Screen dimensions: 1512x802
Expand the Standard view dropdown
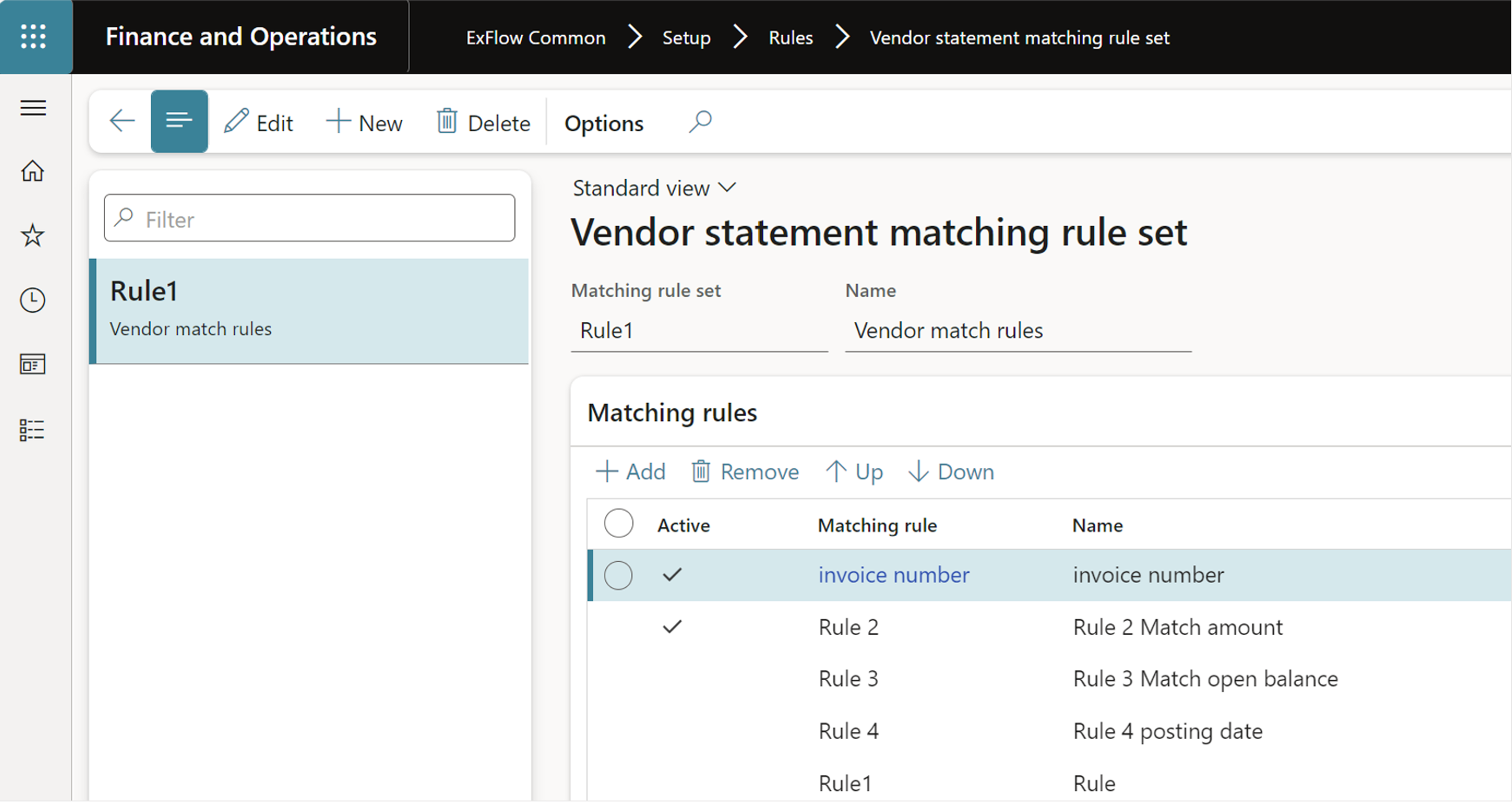[x=654, y=189]
